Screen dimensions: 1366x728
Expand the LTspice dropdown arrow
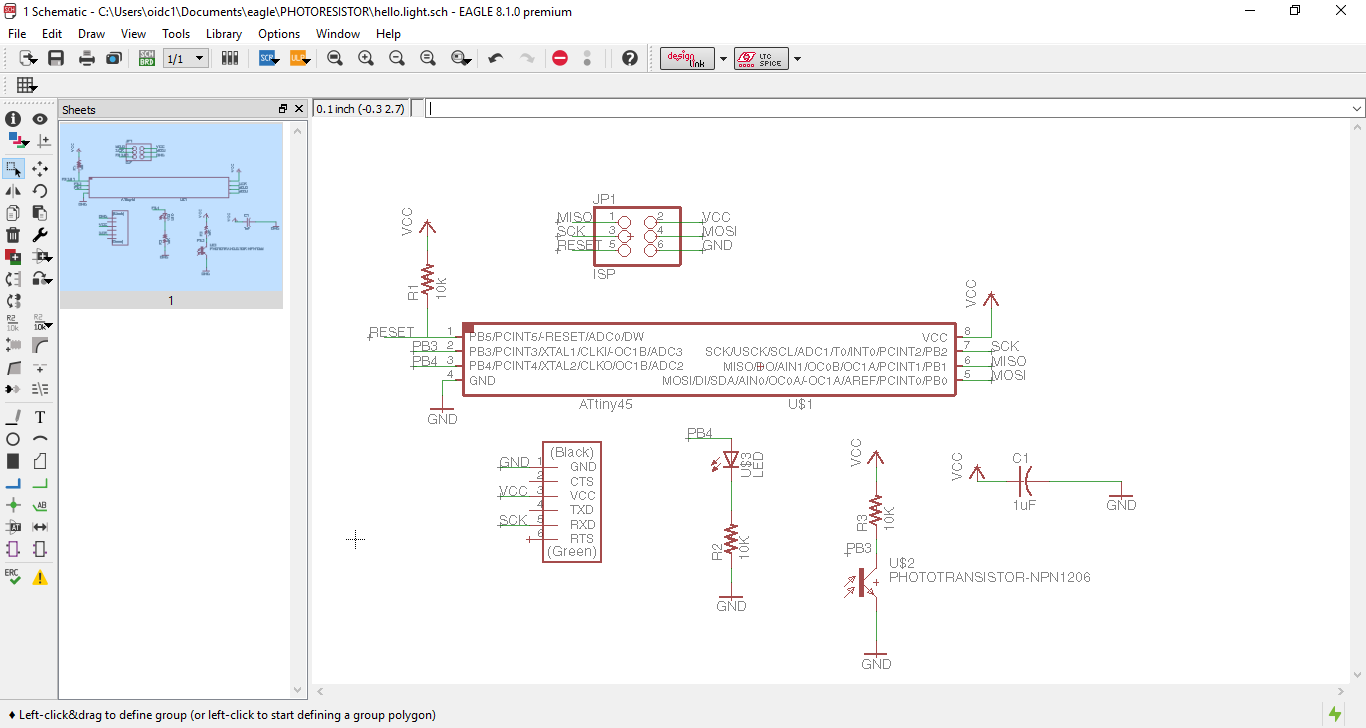797,59
